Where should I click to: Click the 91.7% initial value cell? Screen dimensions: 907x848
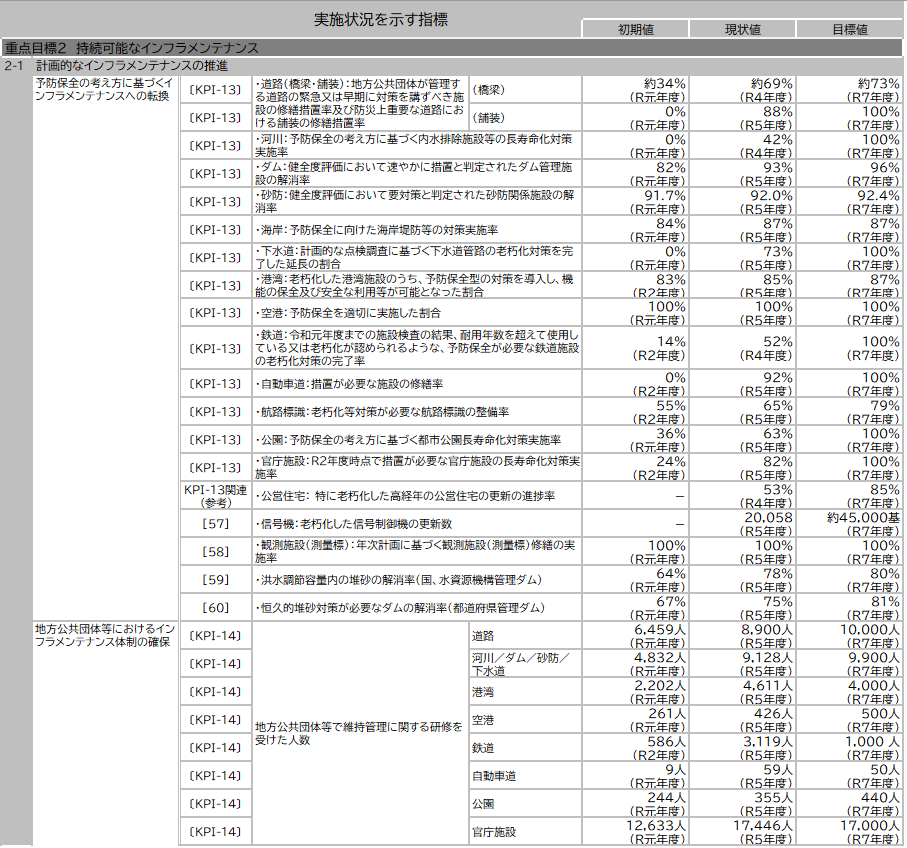[635, 201]
